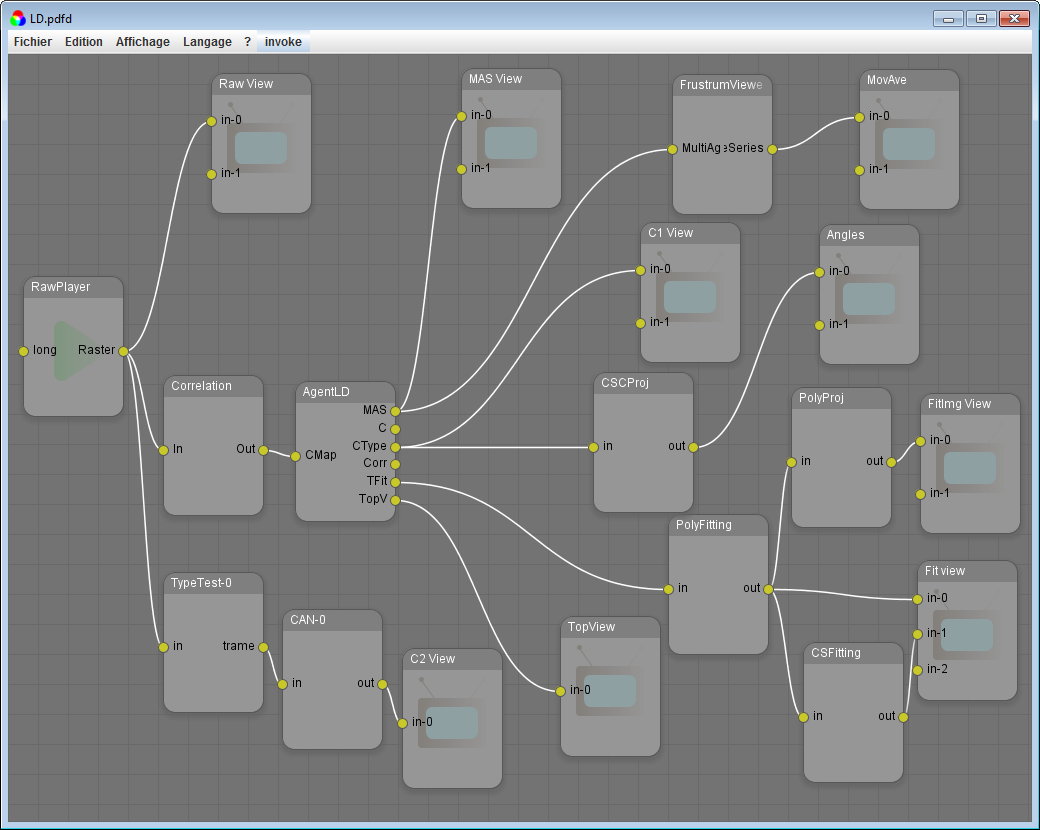This screenshot has height=830, width=1040.
Task: Click the play triangle inside RawPlayer
Action: [x=72, y=350]
